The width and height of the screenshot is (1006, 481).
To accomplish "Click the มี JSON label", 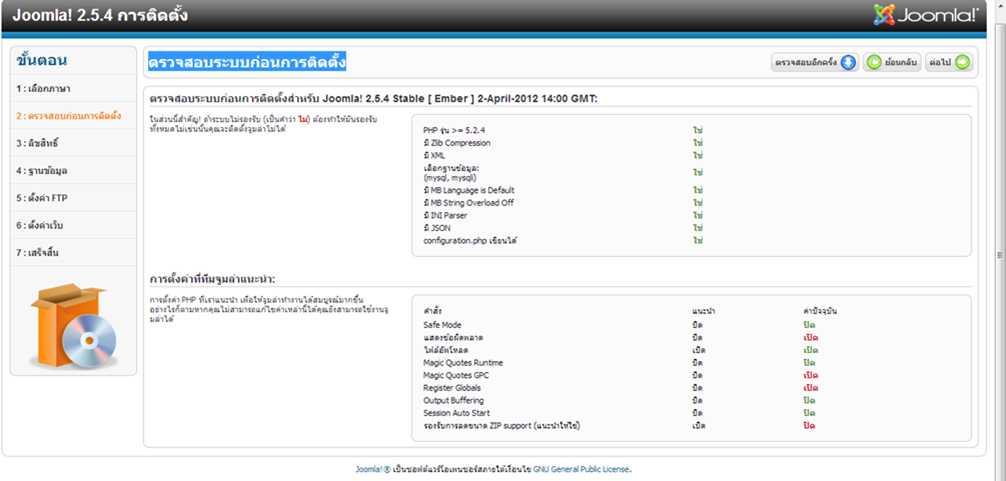I will tap(437, 228).
